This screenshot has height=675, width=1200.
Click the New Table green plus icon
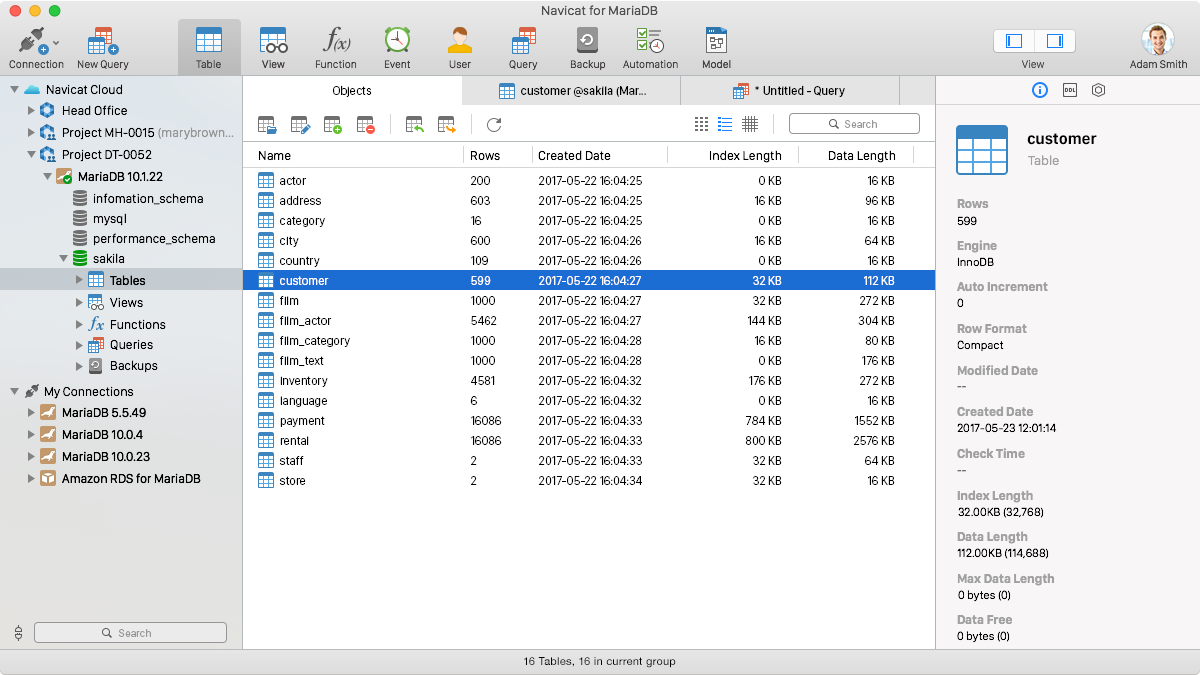[x=333, y=125]
